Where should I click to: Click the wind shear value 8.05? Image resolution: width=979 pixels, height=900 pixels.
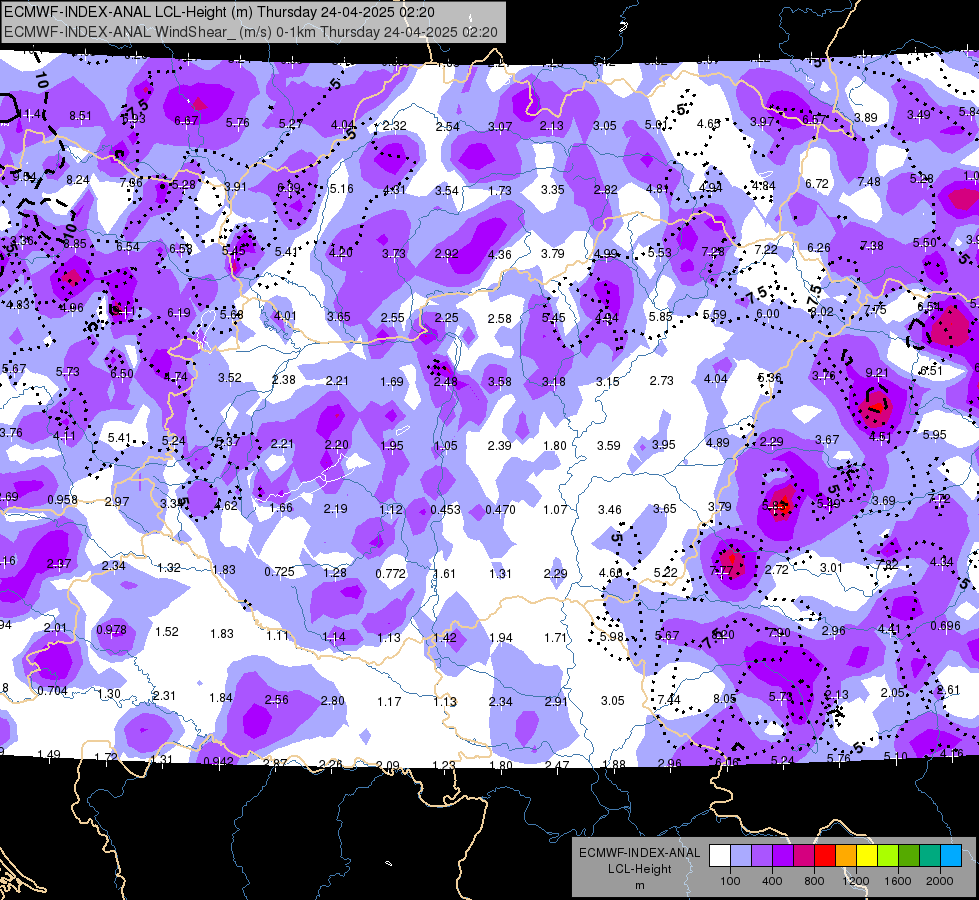pyautogui.click(x=724, y=699)
